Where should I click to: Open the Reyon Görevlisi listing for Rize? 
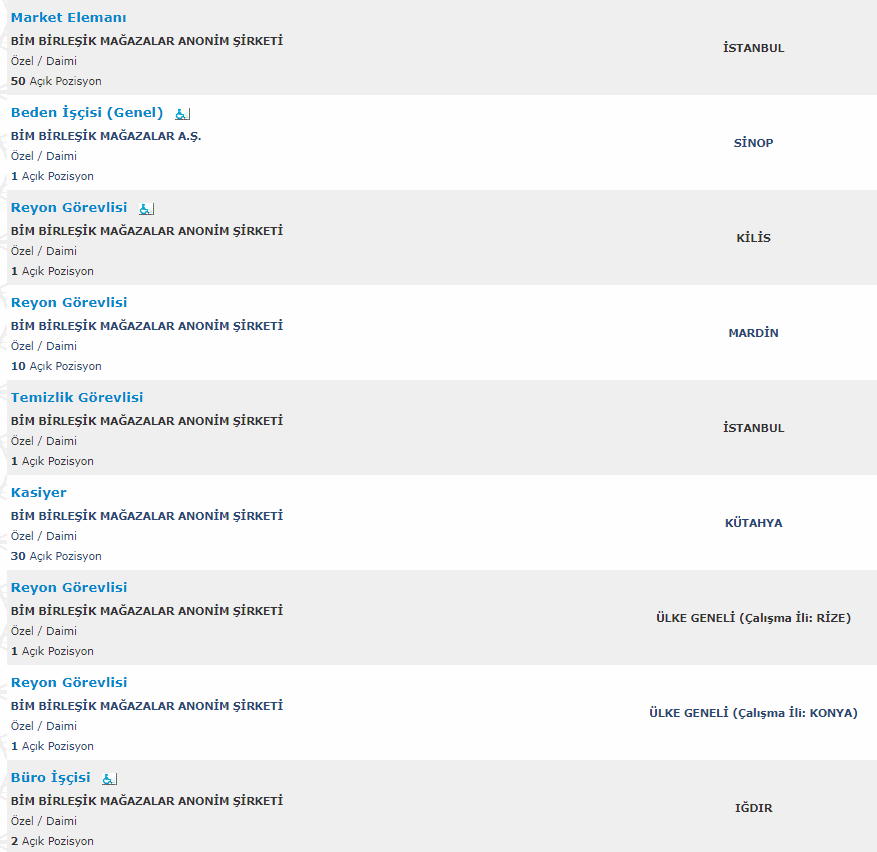69,587
